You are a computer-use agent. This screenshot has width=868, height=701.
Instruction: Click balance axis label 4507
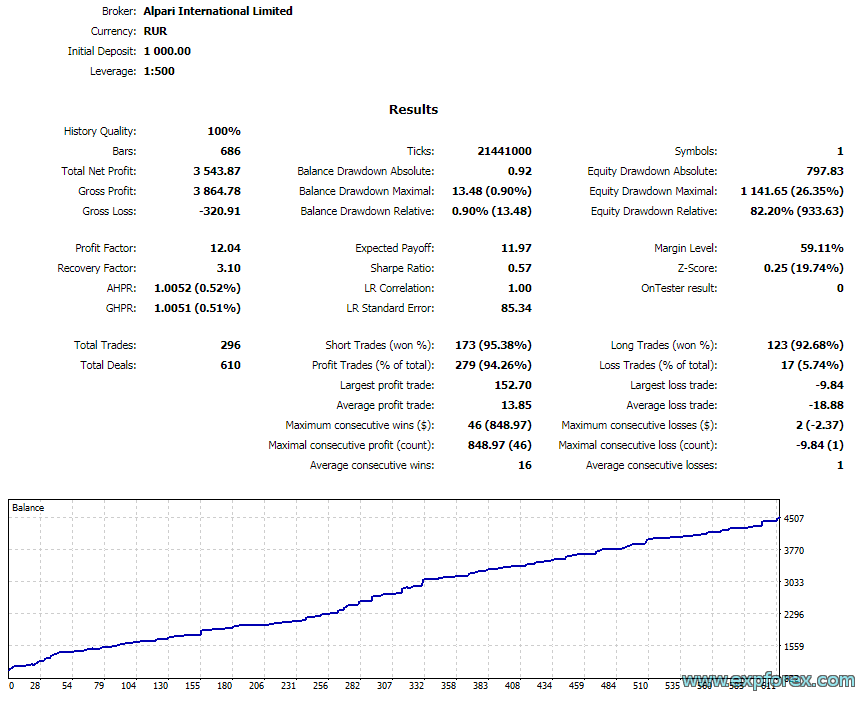click(794, 519)
